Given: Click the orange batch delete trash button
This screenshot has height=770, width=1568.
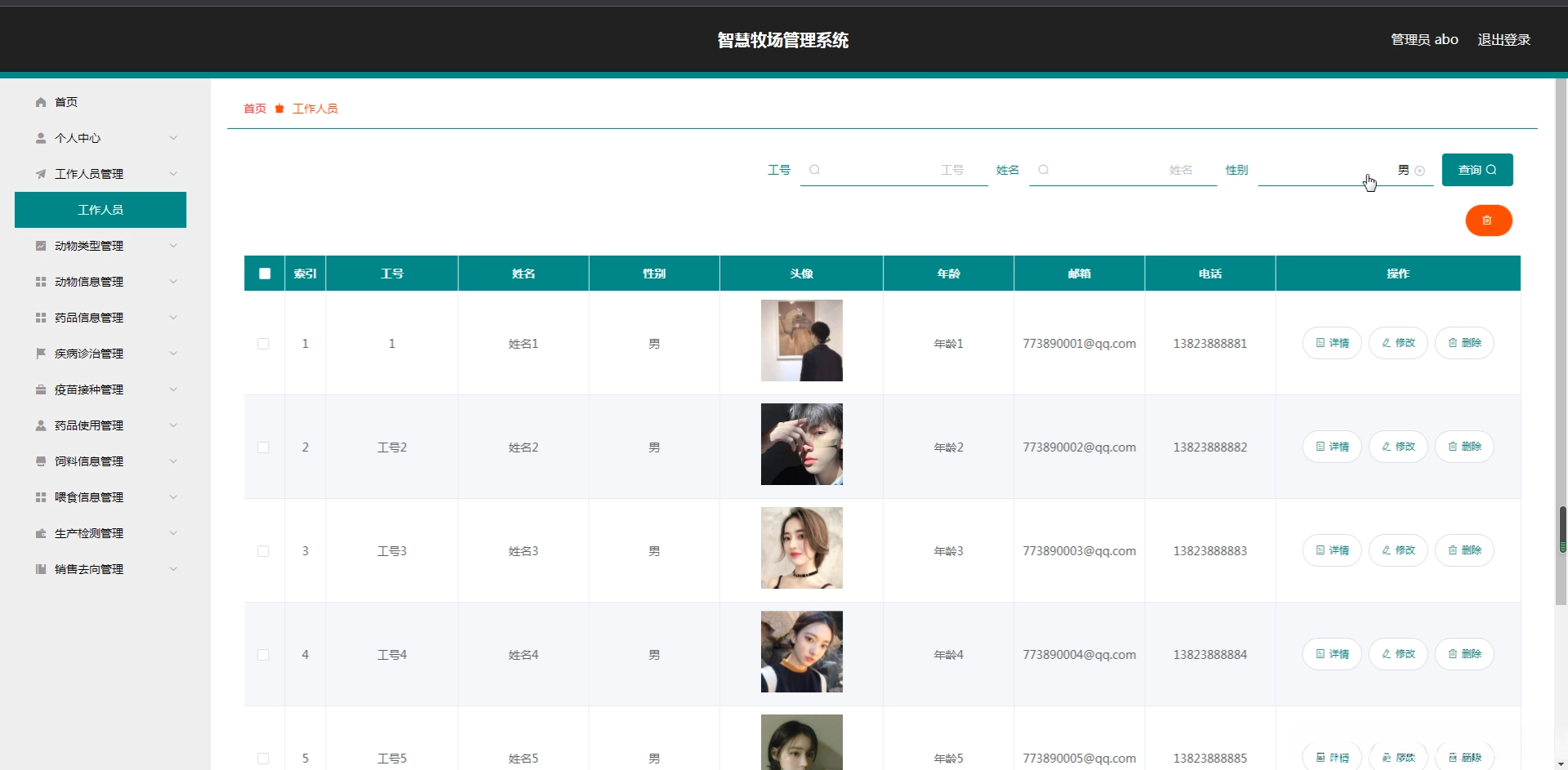Looking at the screenshot, I should click(1489, 220).
